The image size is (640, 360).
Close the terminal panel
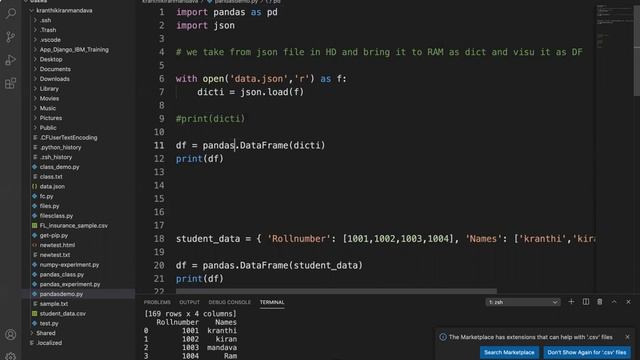[x=628, y=302]
